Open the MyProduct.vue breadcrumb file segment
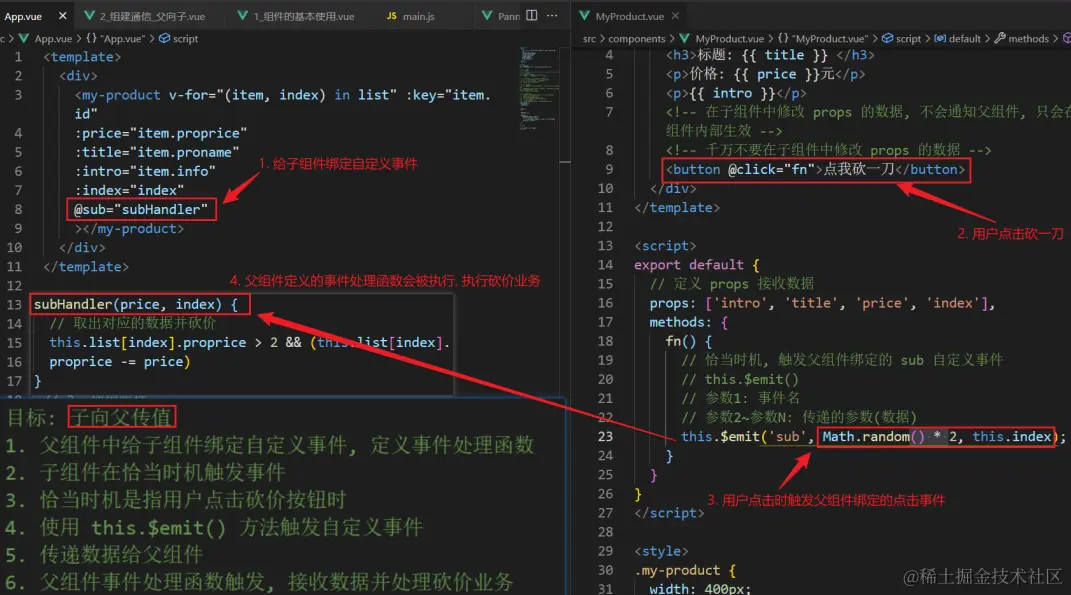1071x595 pixels. (x=729, y=39)
